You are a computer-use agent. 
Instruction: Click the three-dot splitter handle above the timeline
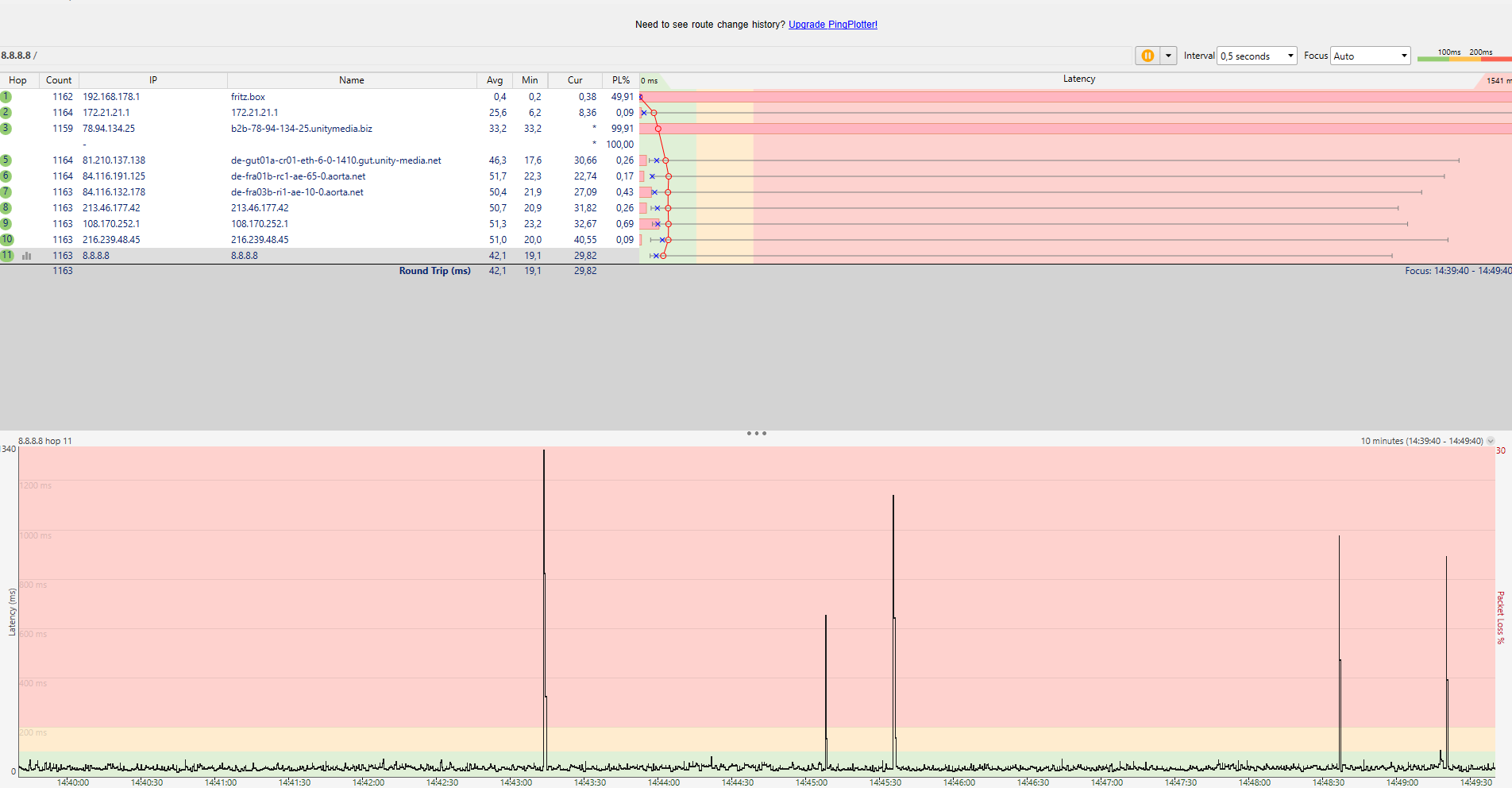[757, 434]
